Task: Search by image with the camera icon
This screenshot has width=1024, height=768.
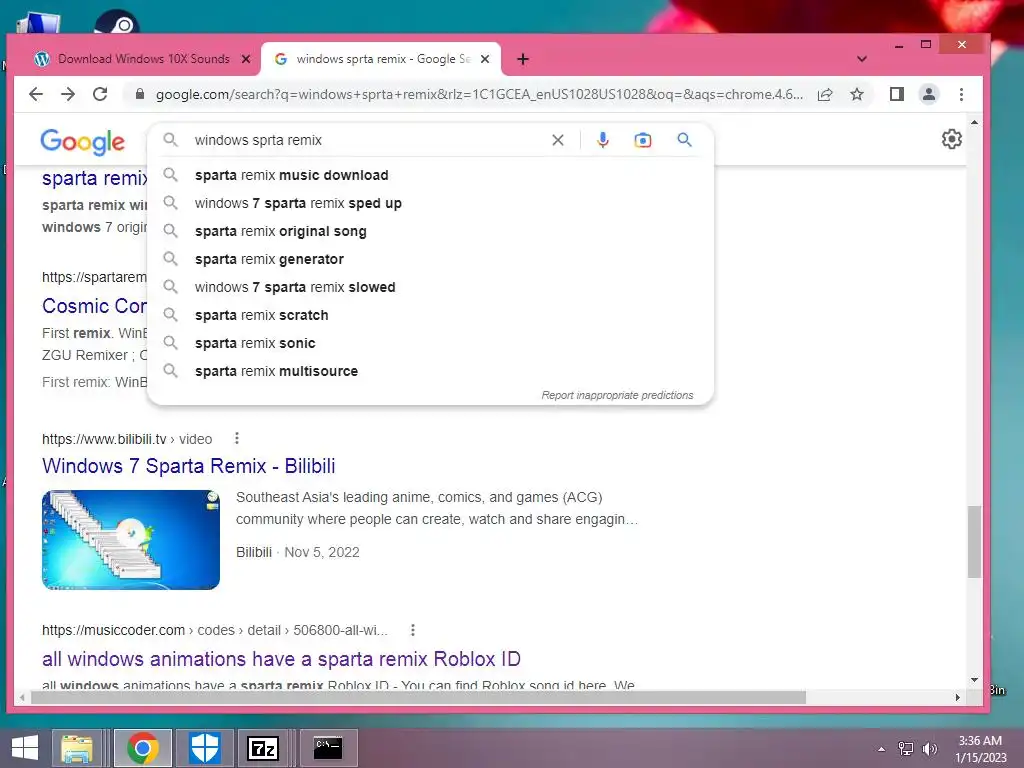Action: (643, 140)
